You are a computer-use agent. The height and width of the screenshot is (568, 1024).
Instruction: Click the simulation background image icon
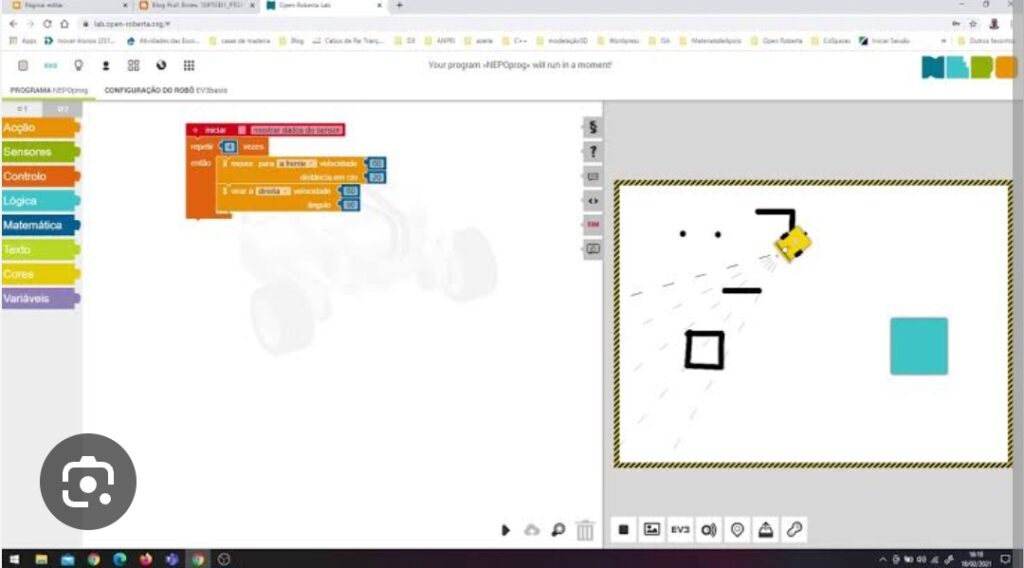[651, 529]
